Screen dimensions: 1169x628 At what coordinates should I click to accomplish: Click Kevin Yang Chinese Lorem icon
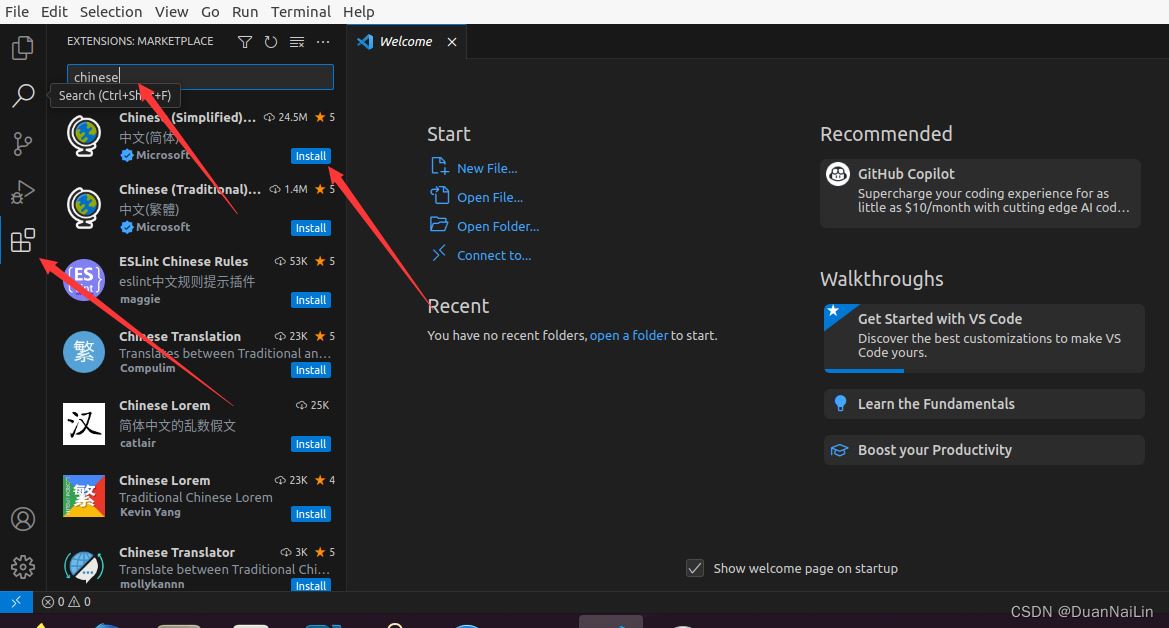tap(84, 496)
